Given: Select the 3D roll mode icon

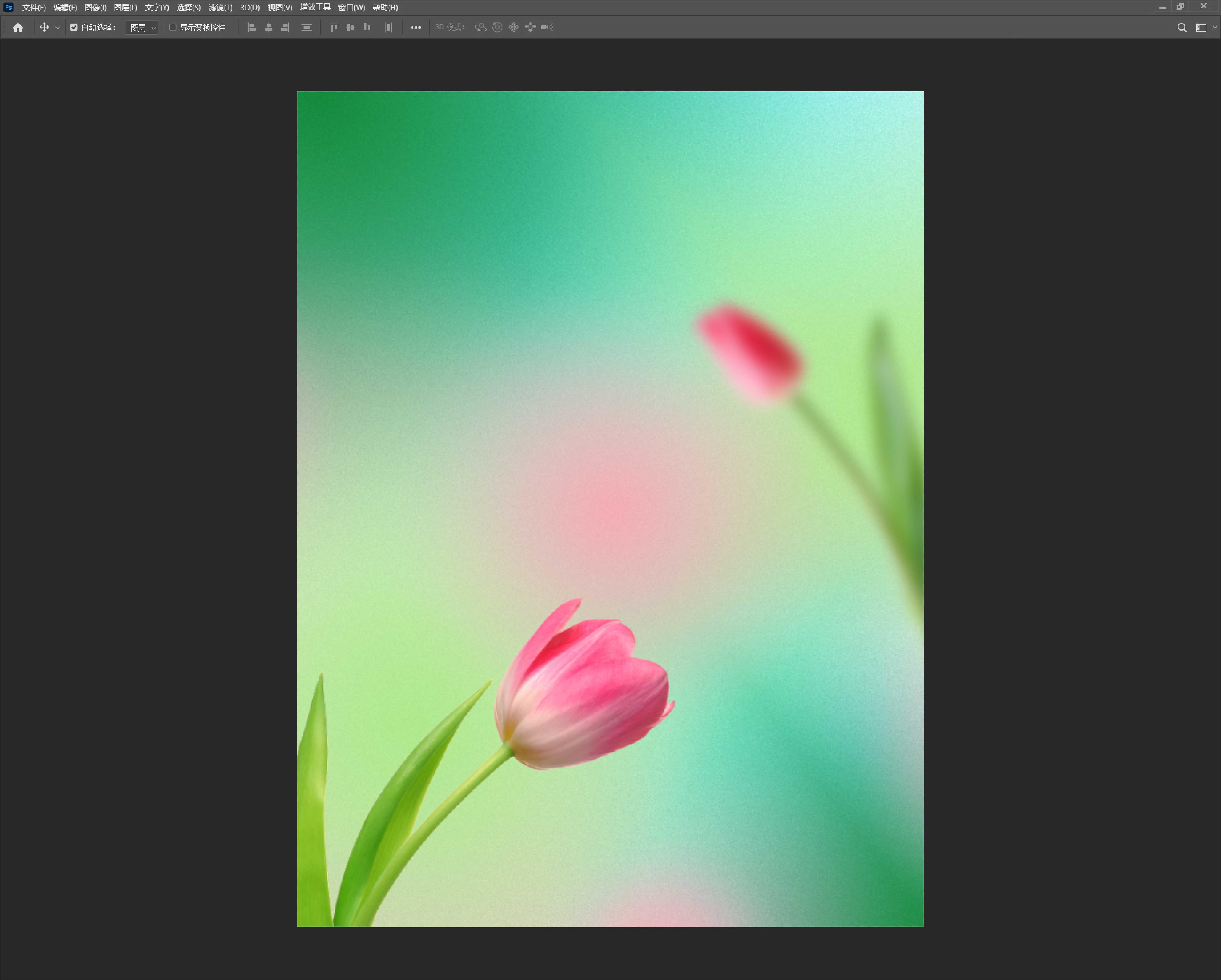Looking at the screenshot, I should 497,27.
